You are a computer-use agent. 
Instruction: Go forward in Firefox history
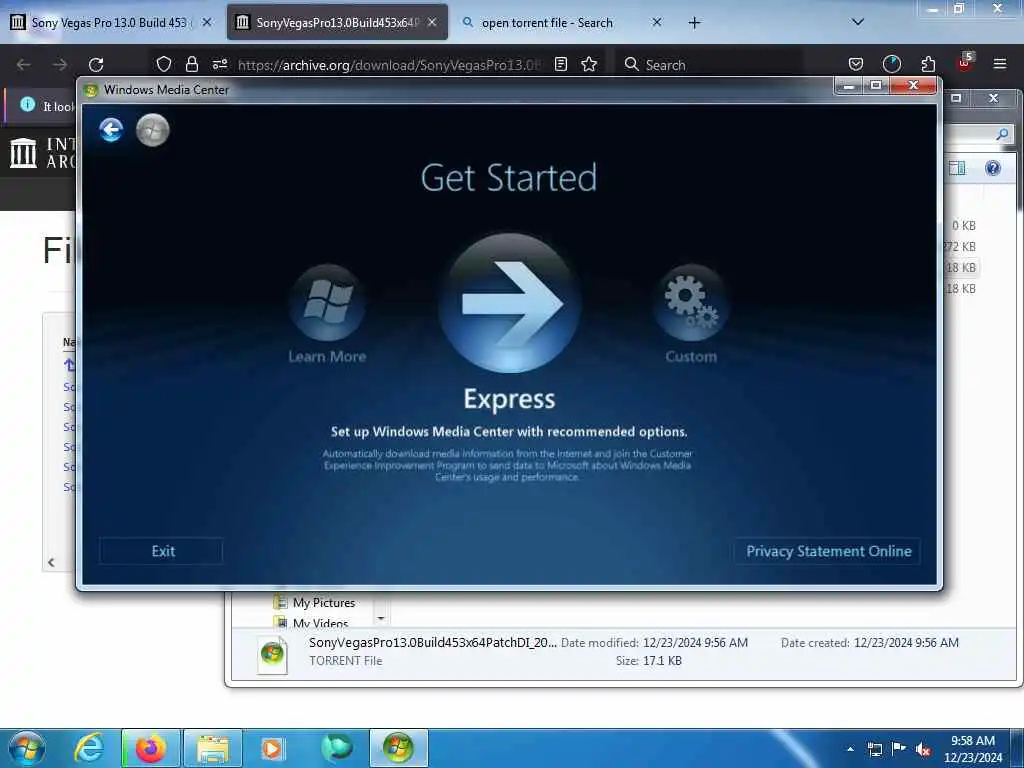tap(60, 65)
